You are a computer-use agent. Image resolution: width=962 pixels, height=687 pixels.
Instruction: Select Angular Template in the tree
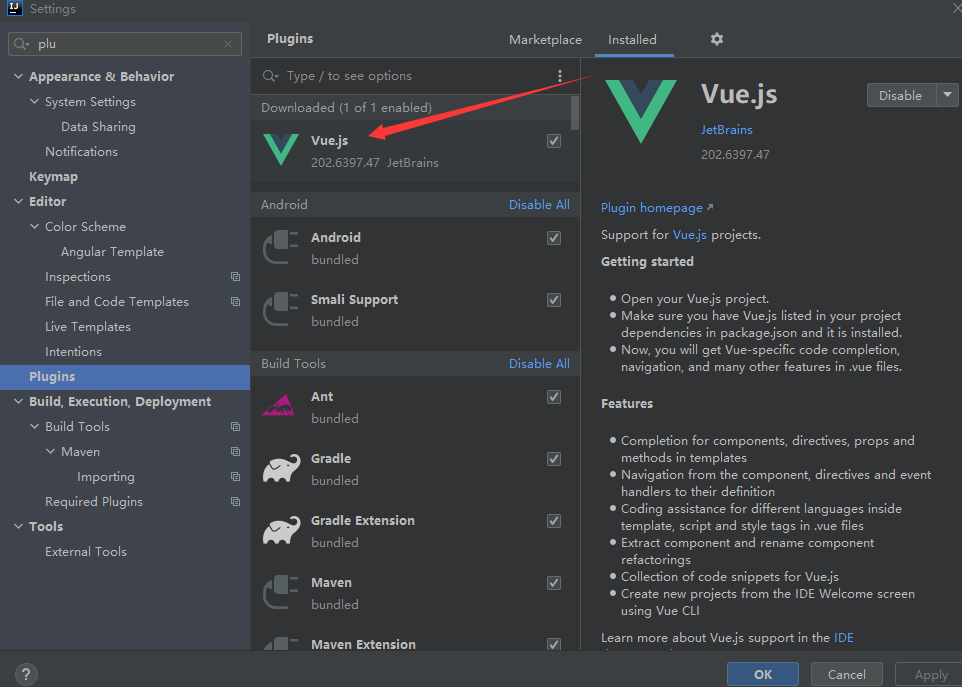click(x=112, y=252)
